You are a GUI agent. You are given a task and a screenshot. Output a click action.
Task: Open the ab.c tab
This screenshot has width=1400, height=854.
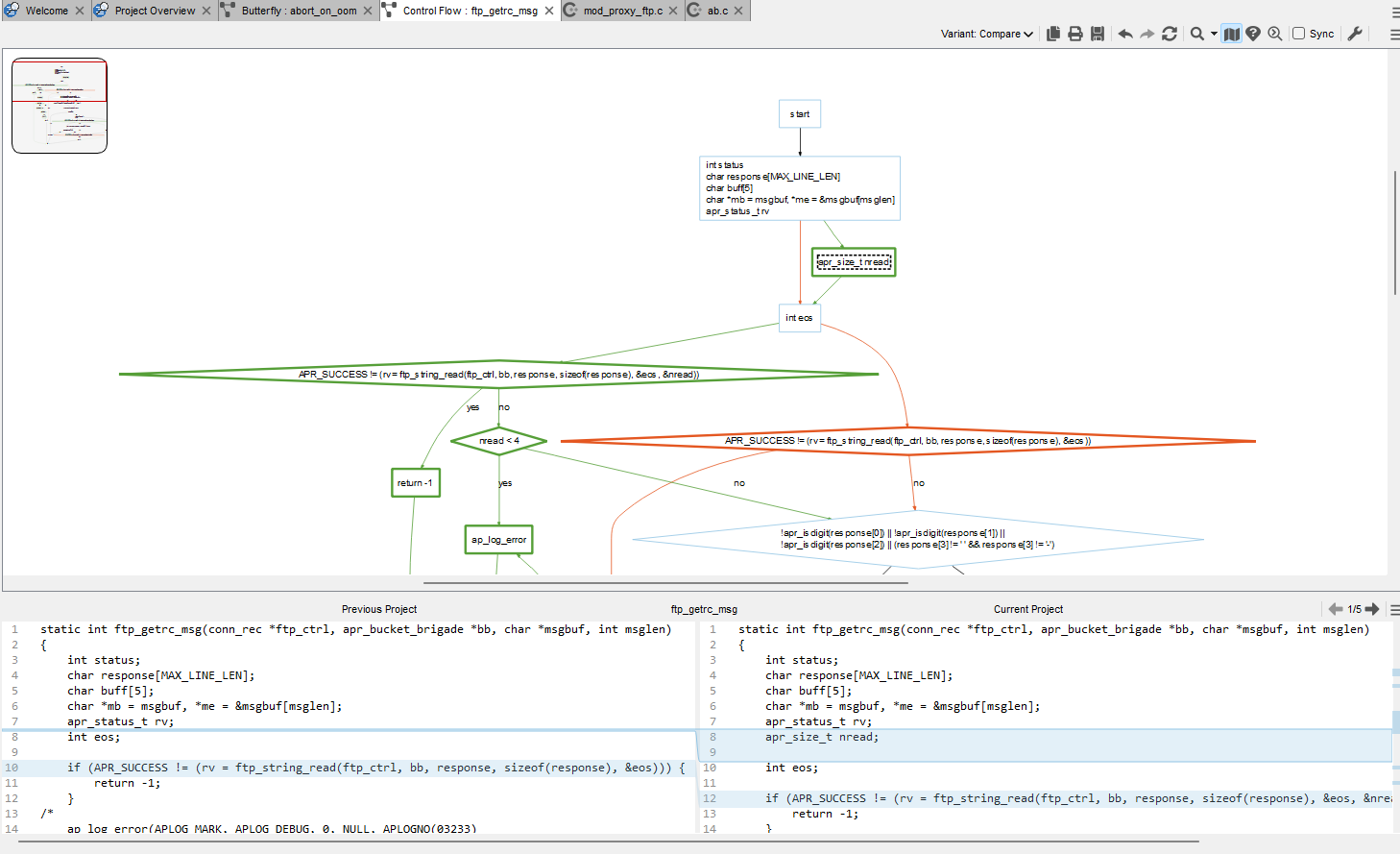pyautogui.click(x=717, y=11)
